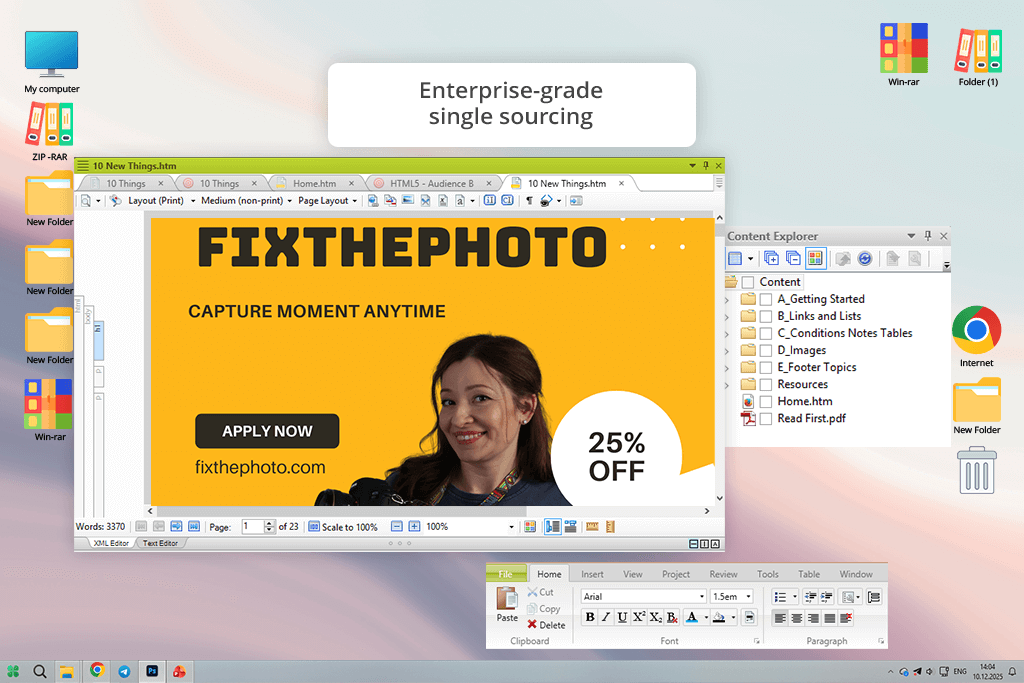Click the background fill color bucket

719,617
